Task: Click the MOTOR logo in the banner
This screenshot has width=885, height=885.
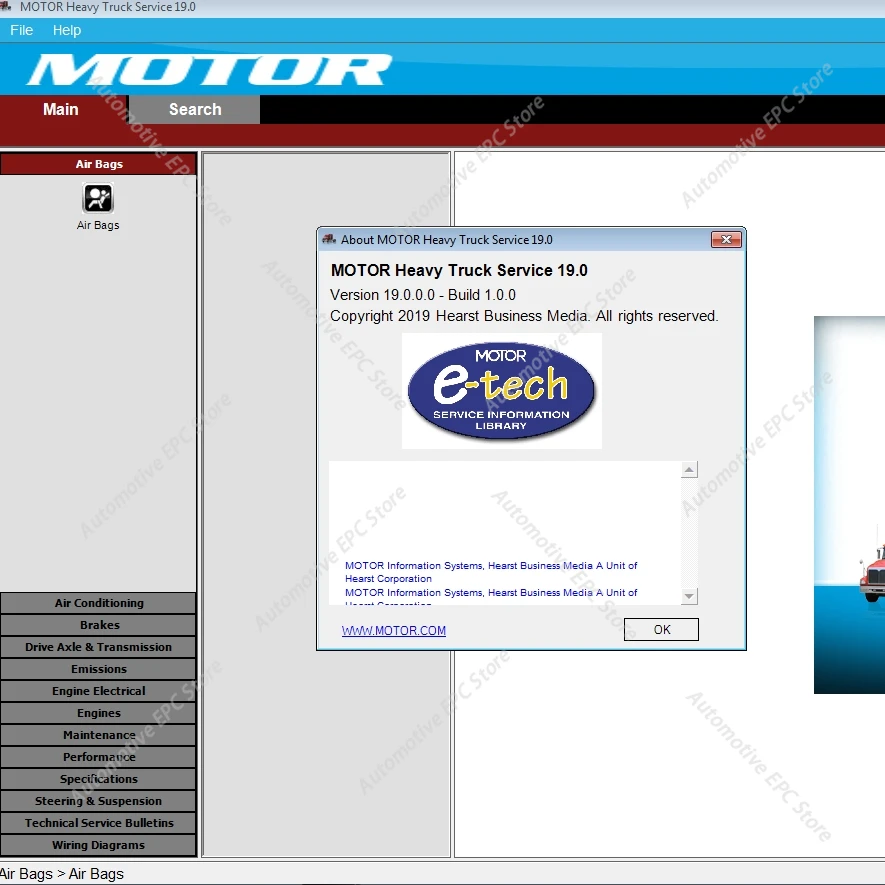Action: pos(209,70)
